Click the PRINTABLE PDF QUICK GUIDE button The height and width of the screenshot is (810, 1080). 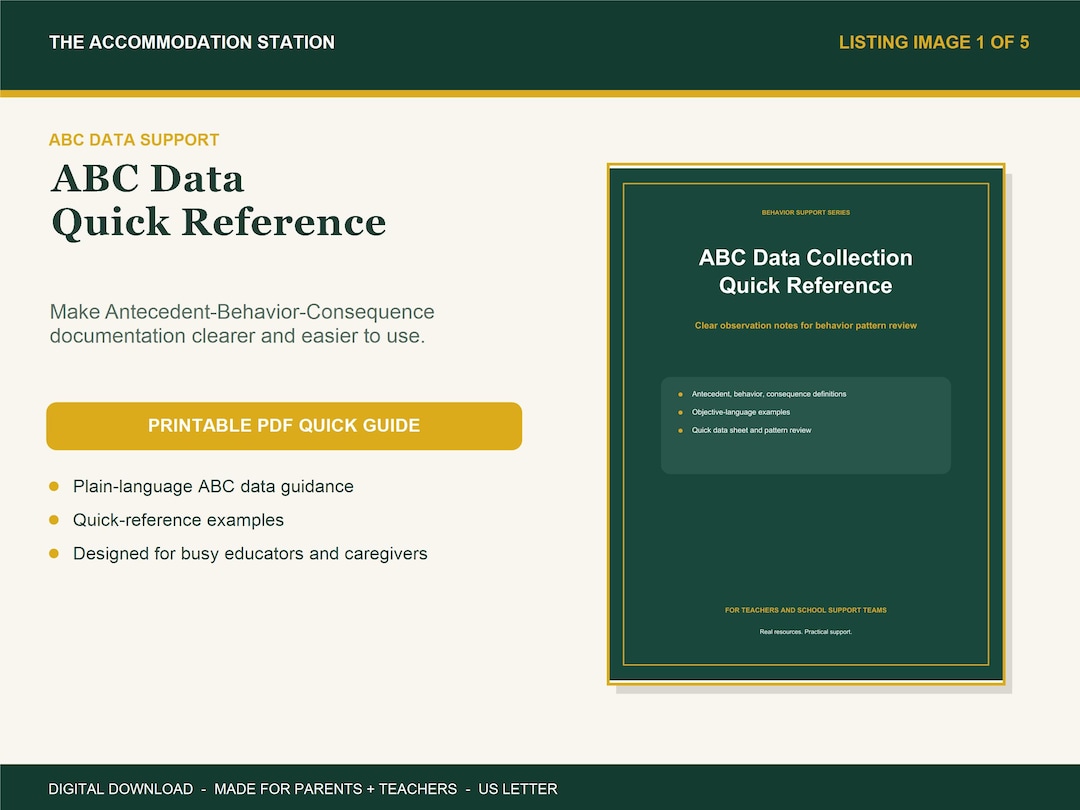pyautogui.click(x=284, y=426)
